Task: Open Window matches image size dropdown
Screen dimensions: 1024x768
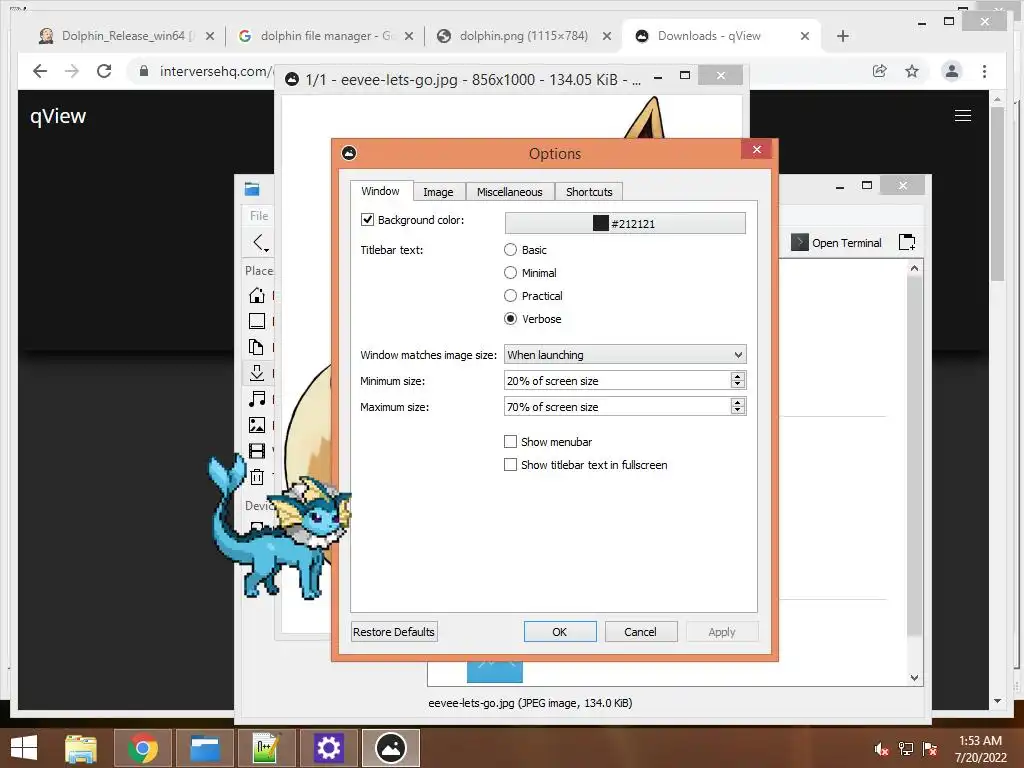Action: tap(625, 355)
